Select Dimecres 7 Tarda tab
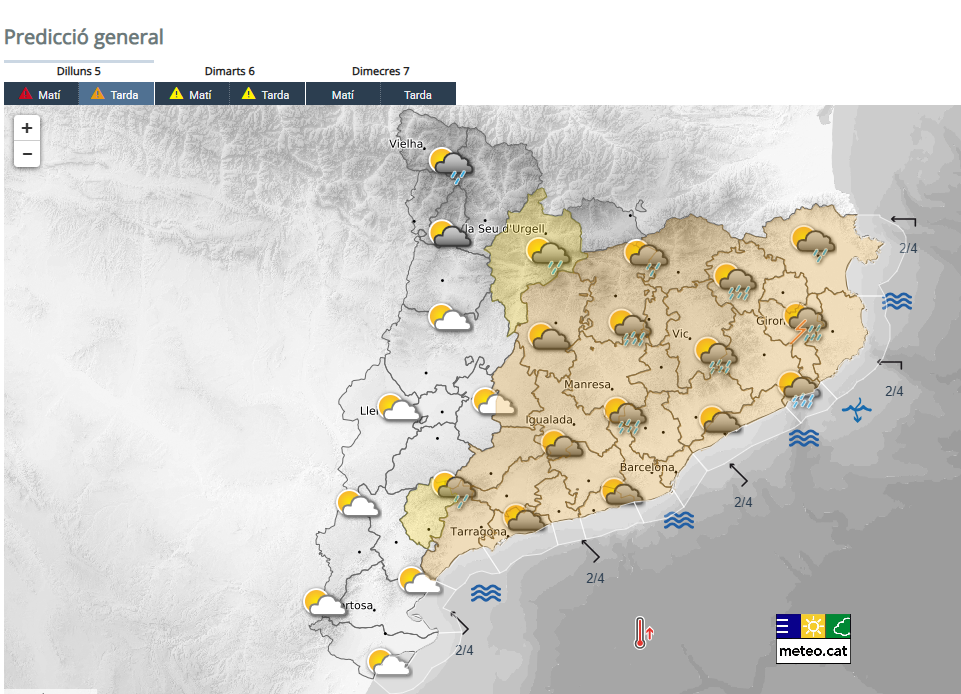 418,94
